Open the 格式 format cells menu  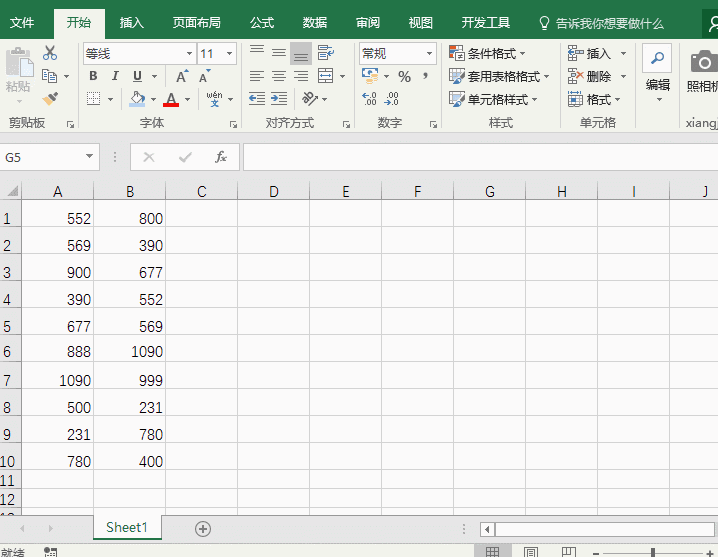click(594, 99)
